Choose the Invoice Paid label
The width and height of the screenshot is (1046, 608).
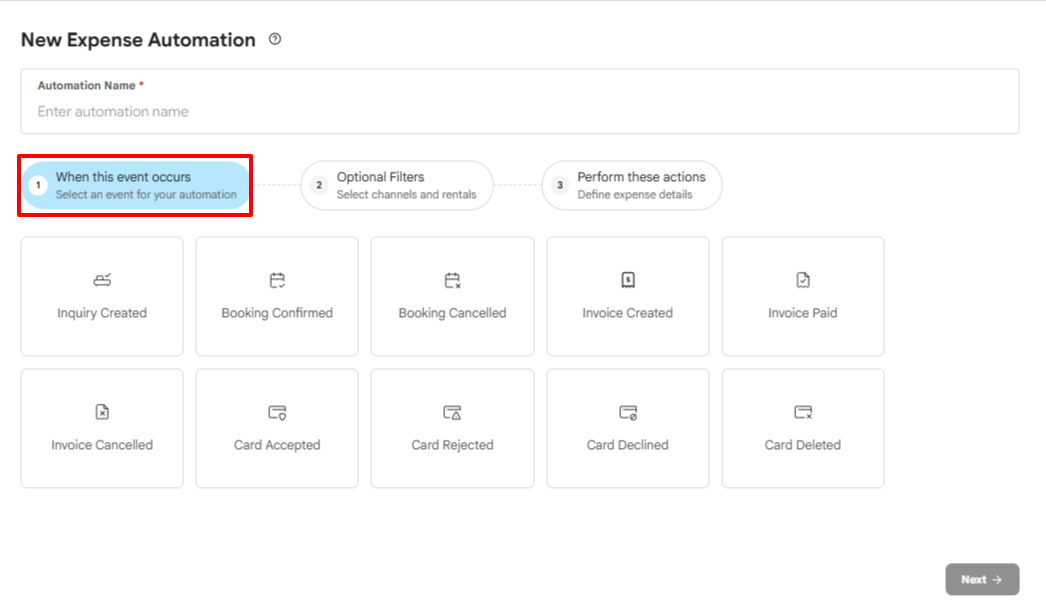pyautogui.click(x=803, y=313)
